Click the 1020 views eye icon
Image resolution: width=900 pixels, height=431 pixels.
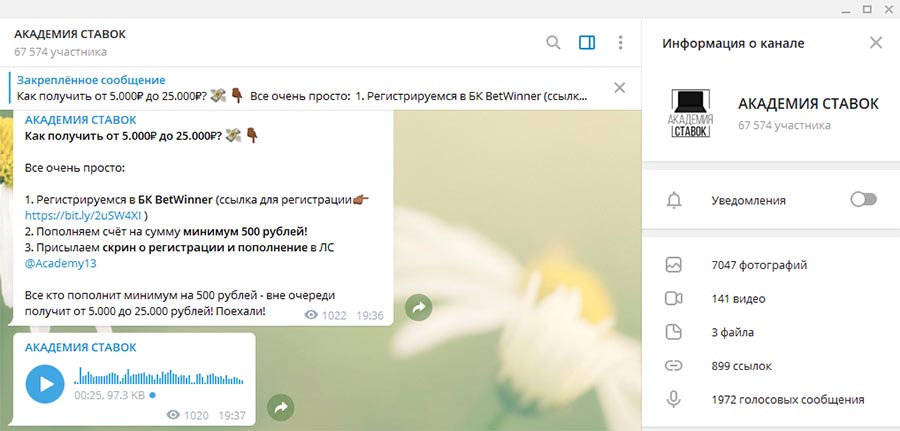(173, 415)
